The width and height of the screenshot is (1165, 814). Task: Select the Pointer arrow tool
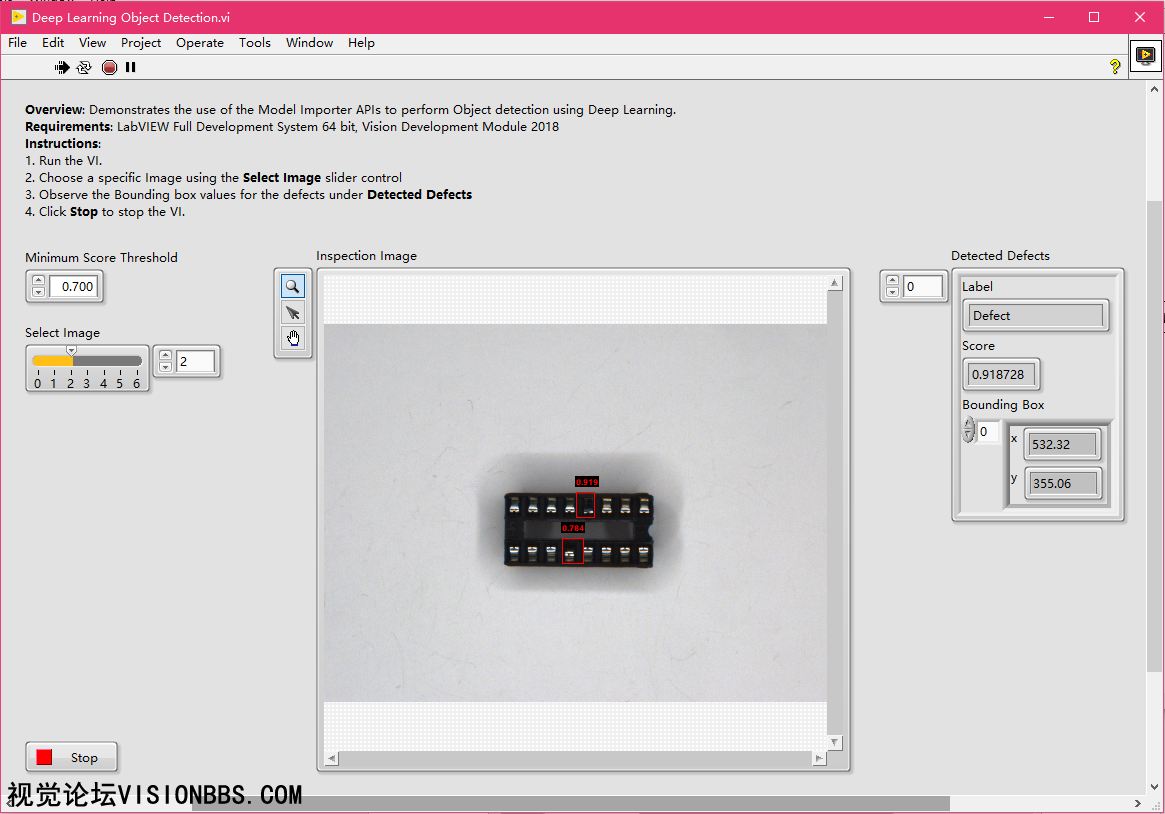pos(292,312)
